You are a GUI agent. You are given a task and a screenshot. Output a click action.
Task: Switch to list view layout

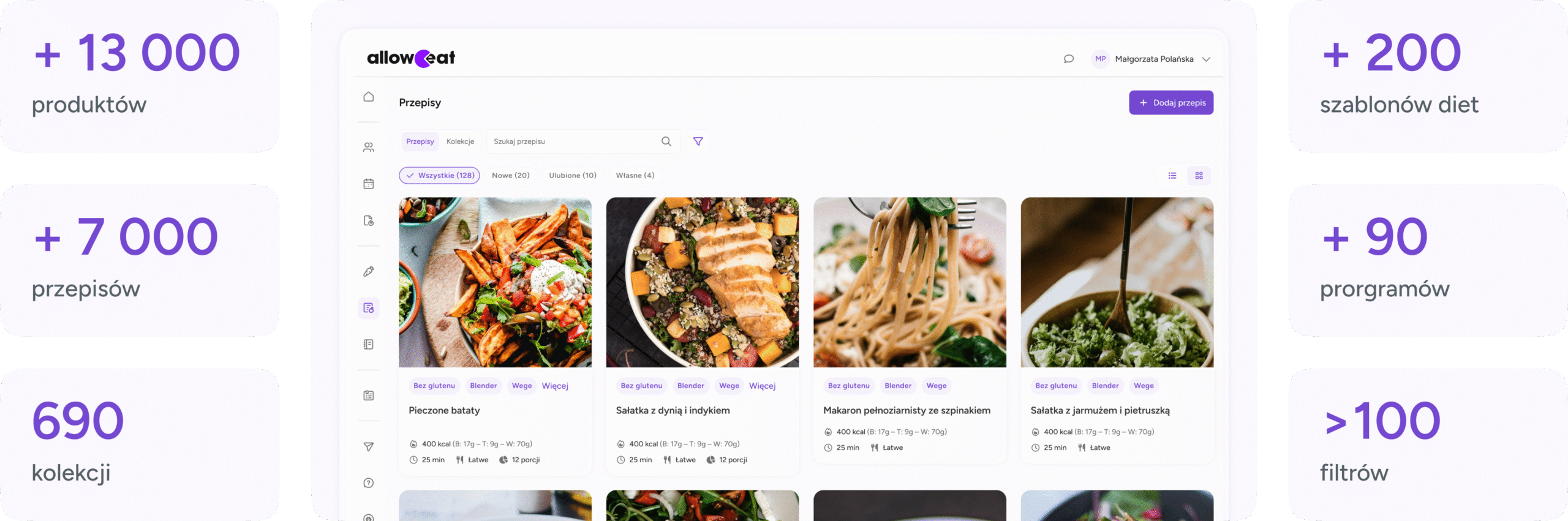pyautogui.click(x=1172, y=176)
